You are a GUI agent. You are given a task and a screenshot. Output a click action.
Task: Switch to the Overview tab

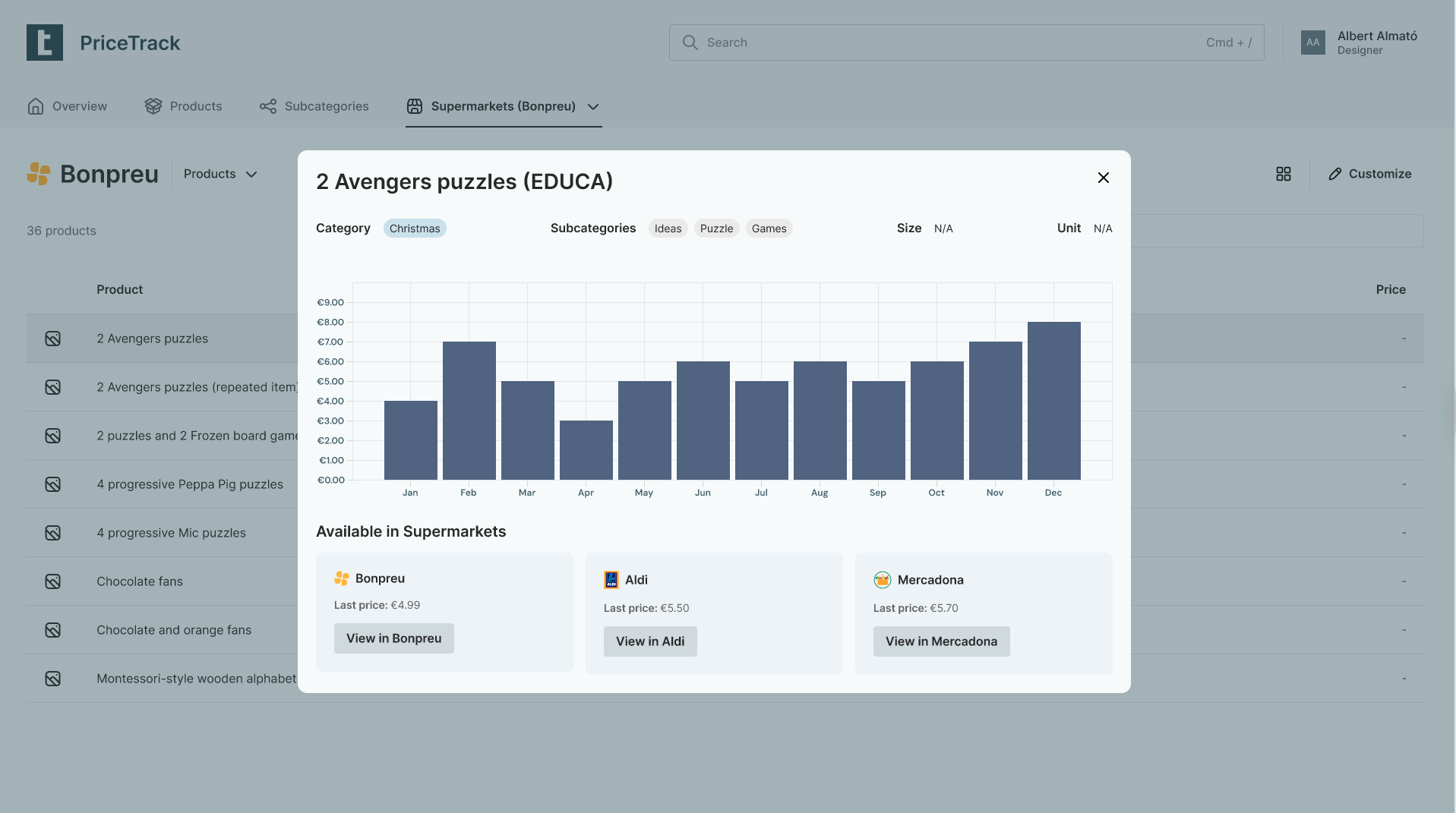click(x=67, y=106)
